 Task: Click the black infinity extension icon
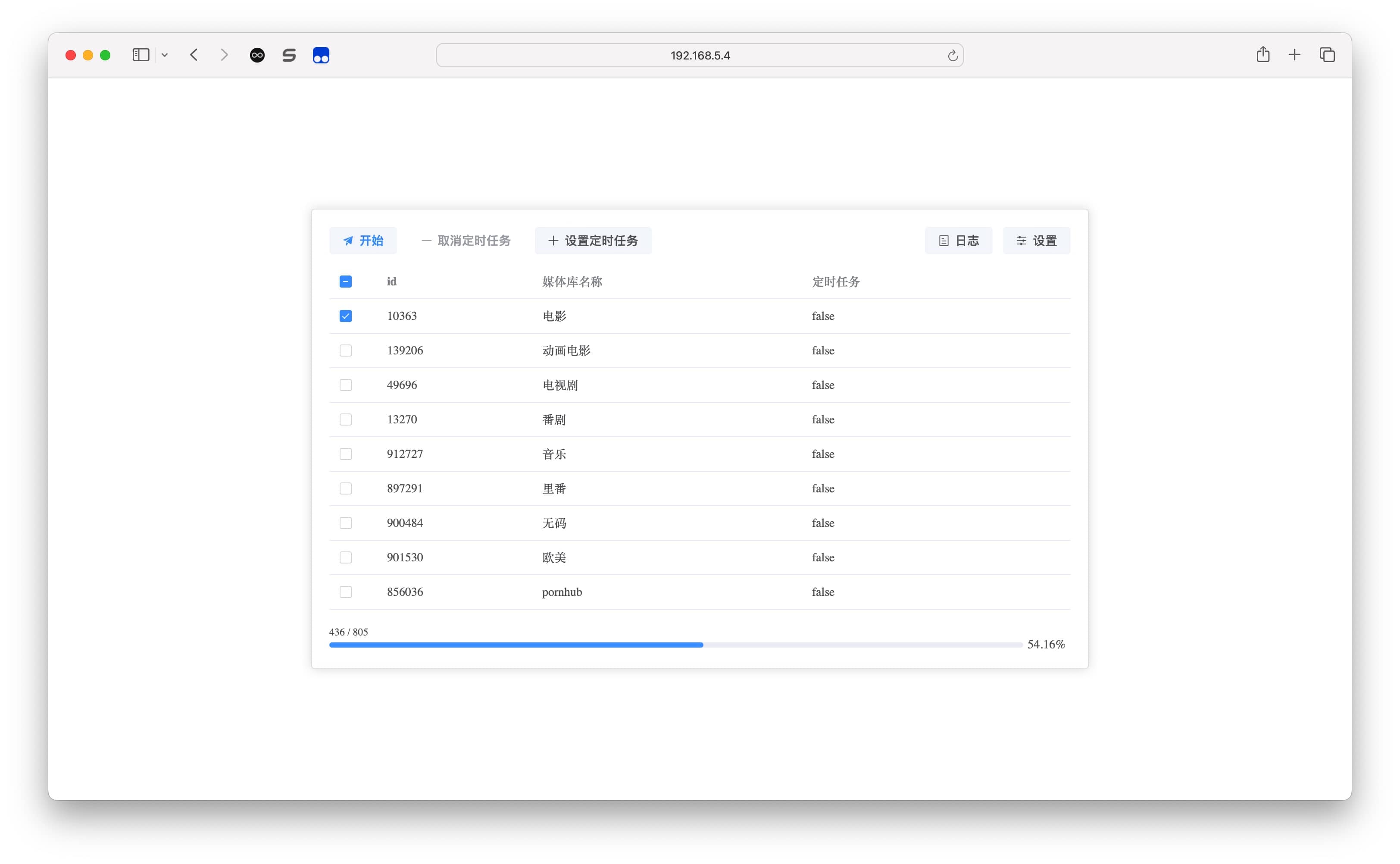pyautogui.click(x=257, y=55)
